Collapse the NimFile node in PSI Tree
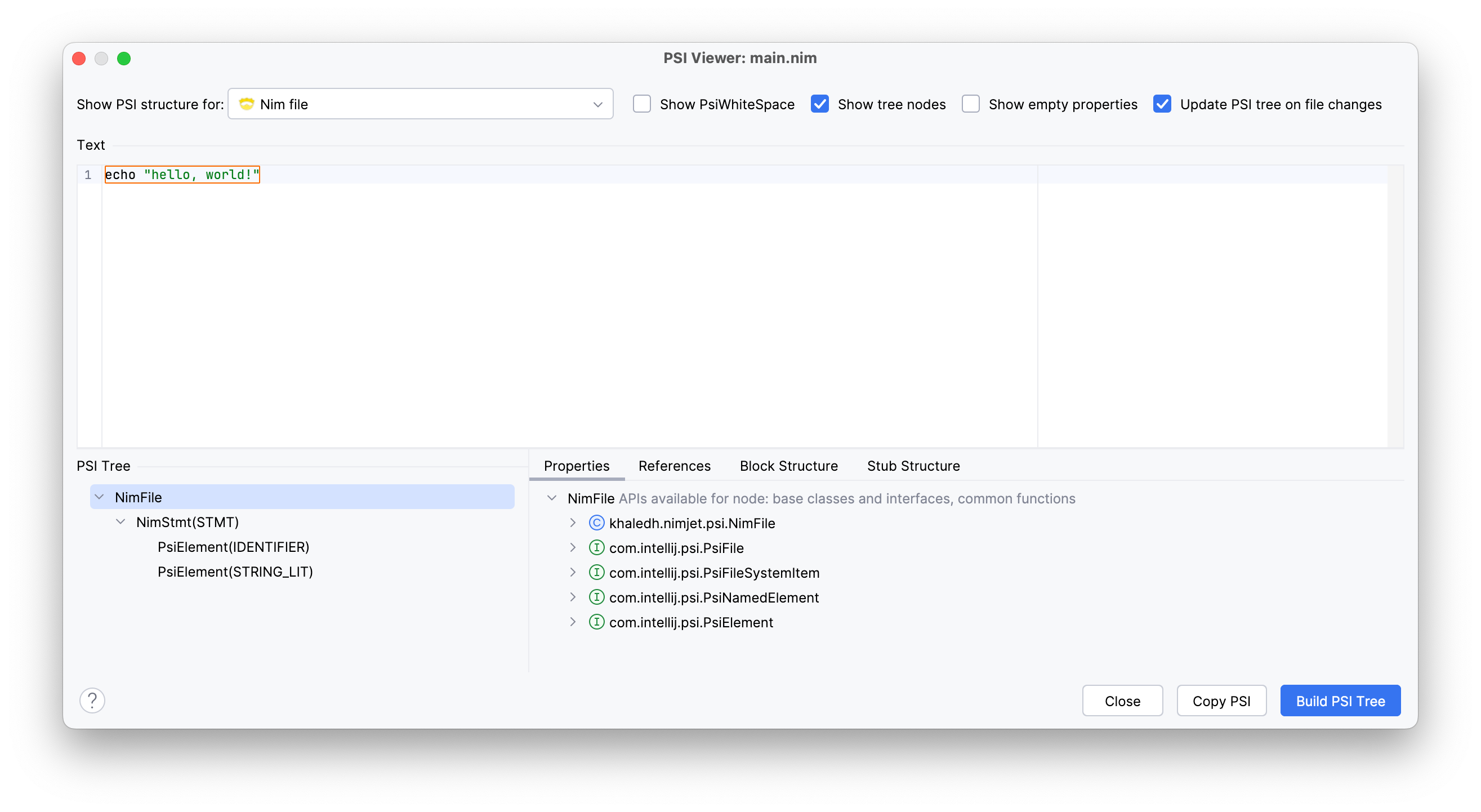This screenshot has width=1481, height=812. 98,496
